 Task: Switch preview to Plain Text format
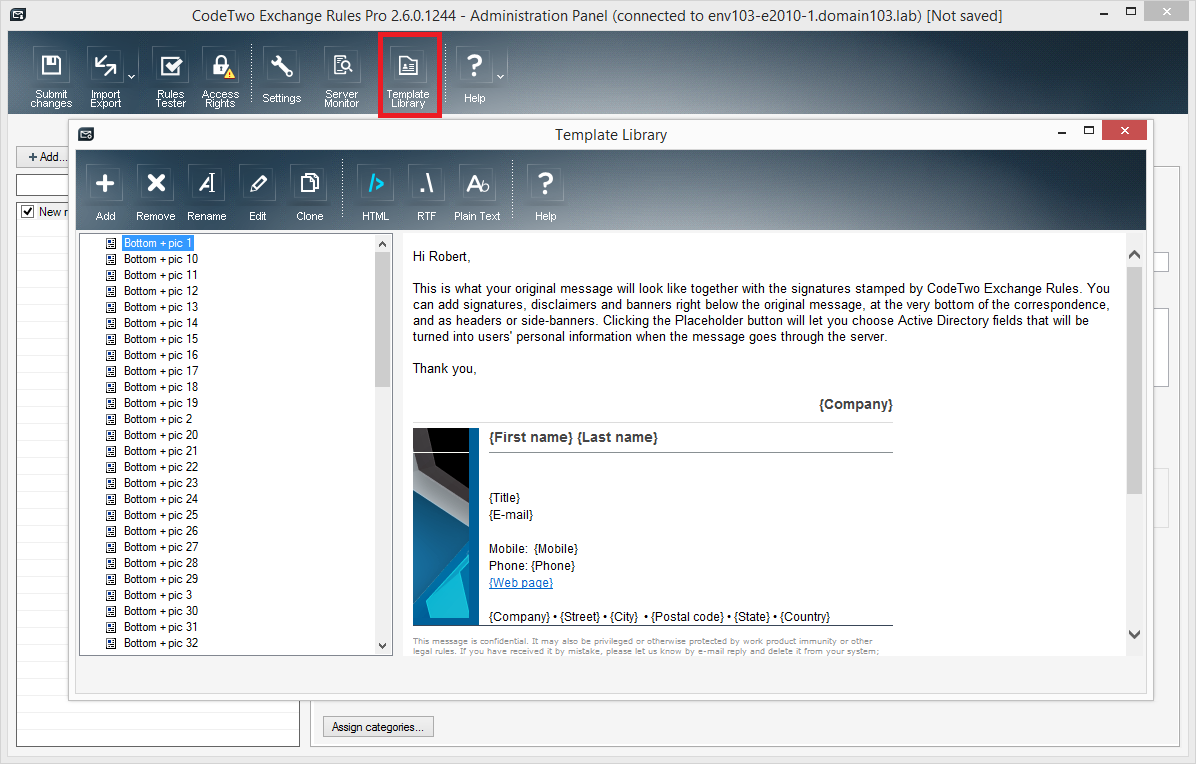[477, 194]
